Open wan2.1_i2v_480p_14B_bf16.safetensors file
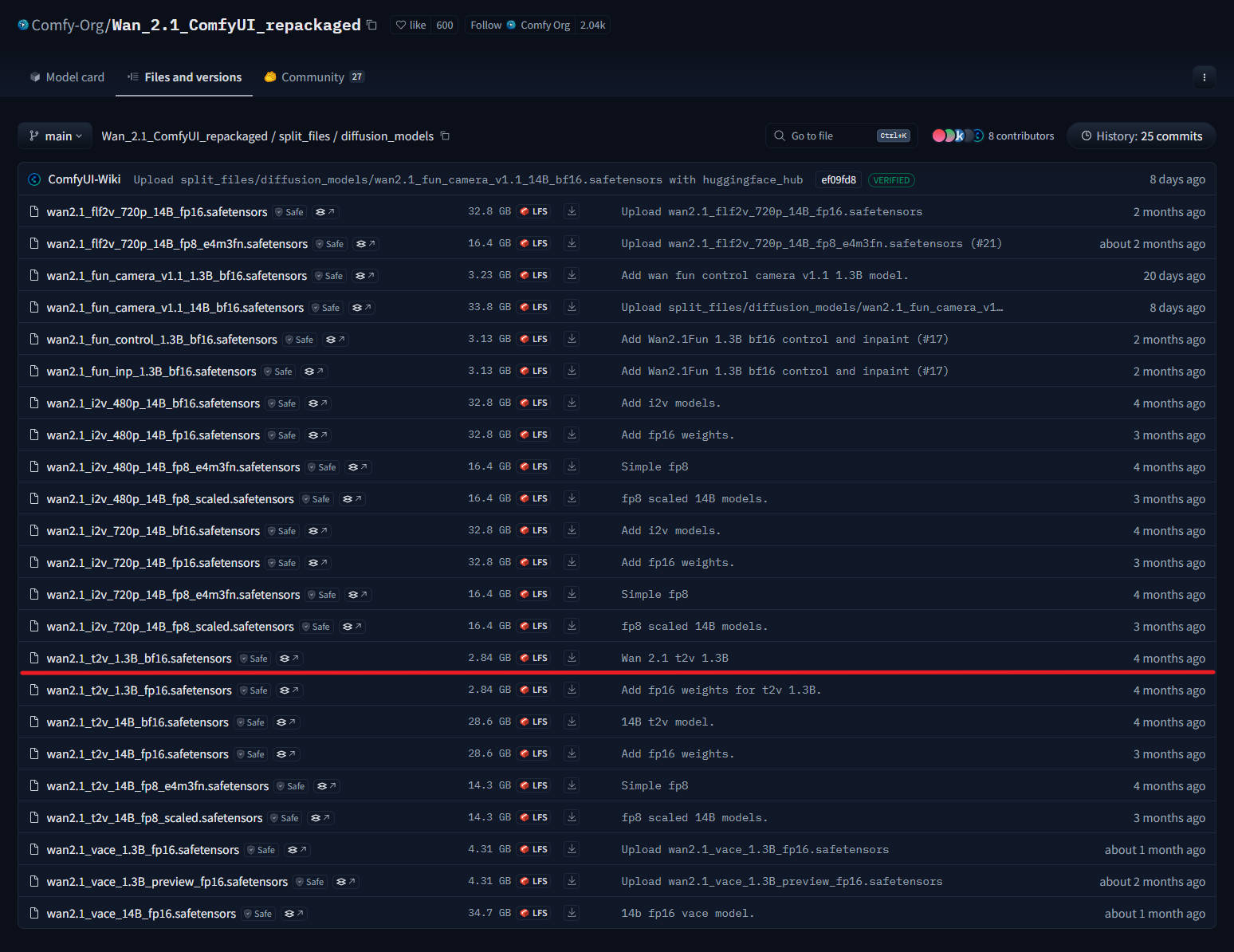The height and width of the screenshot is (952, 1234). pos(153,403)
